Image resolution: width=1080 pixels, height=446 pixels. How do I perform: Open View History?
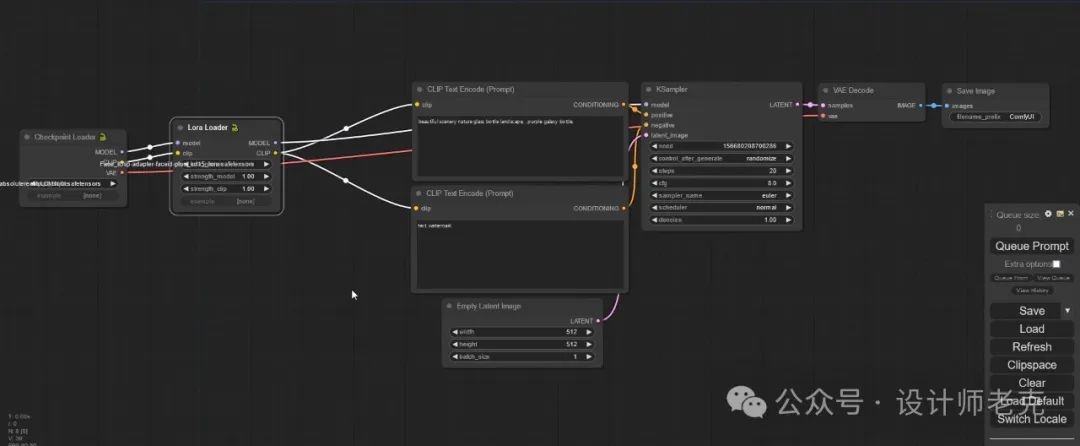1032,290
